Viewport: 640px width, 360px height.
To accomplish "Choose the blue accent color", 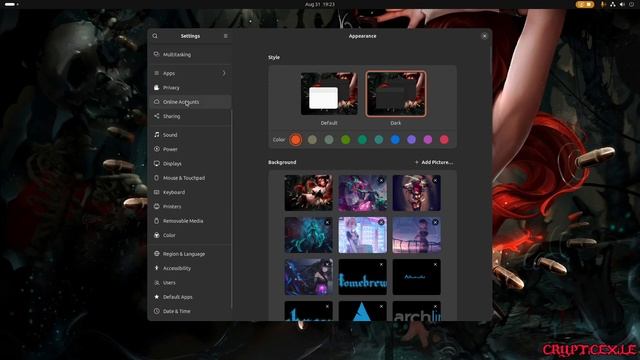I will point(395,140).
